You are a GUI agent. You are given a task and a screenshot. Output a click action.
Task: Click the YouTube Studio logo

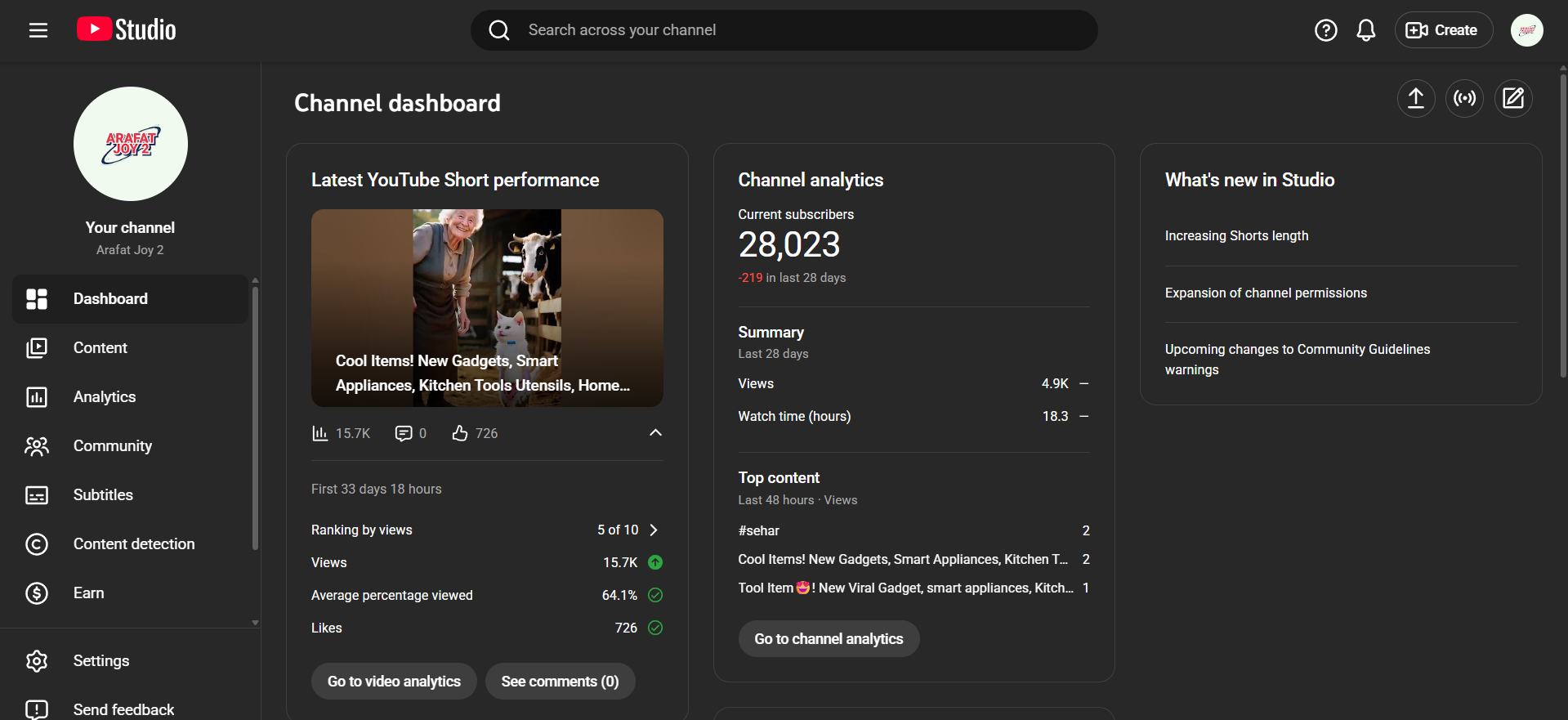coord(127,30)
